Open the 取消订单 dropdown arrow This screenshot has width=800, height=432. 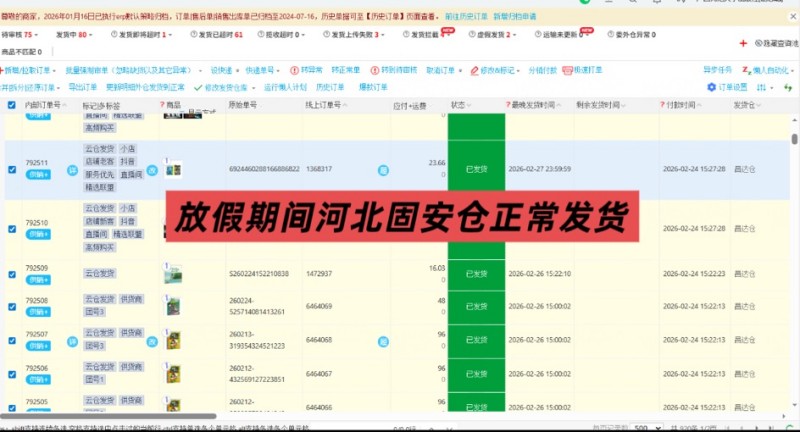point(460,70)
